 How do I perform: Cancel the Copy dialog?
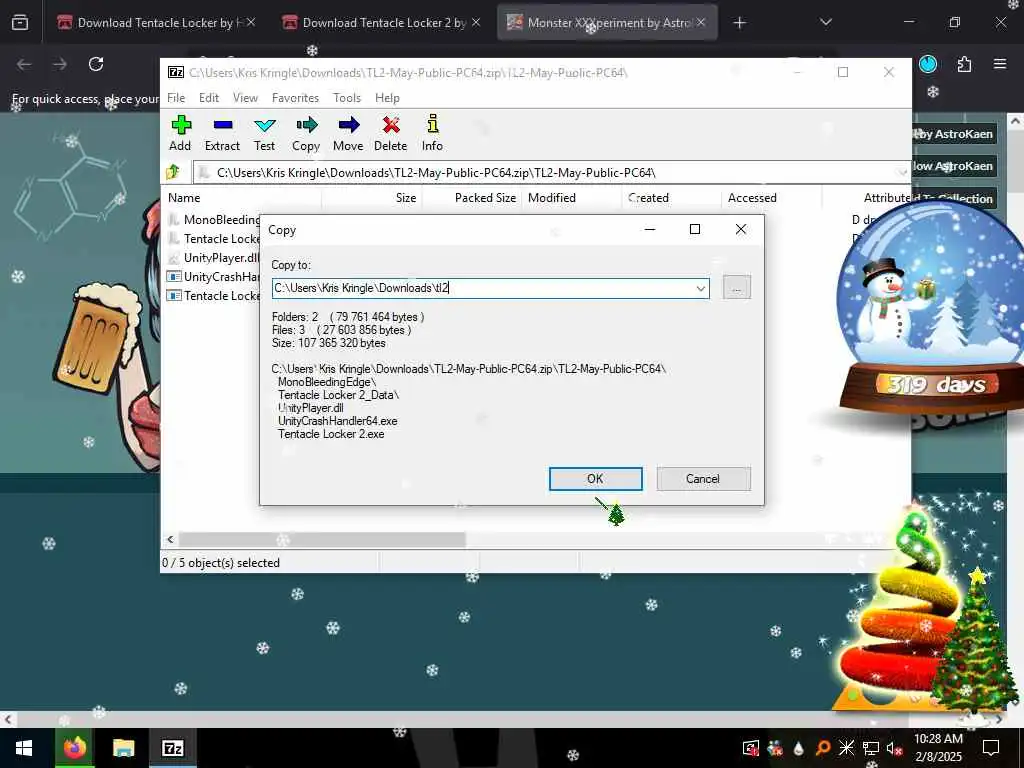pyautogui.click(x=703, y=479)
